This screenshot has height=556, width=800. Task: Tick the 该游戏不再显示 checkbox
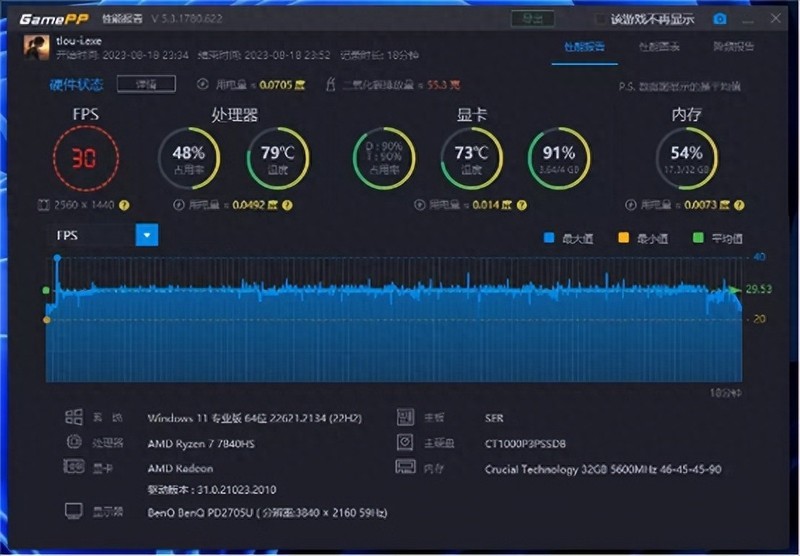602,19
